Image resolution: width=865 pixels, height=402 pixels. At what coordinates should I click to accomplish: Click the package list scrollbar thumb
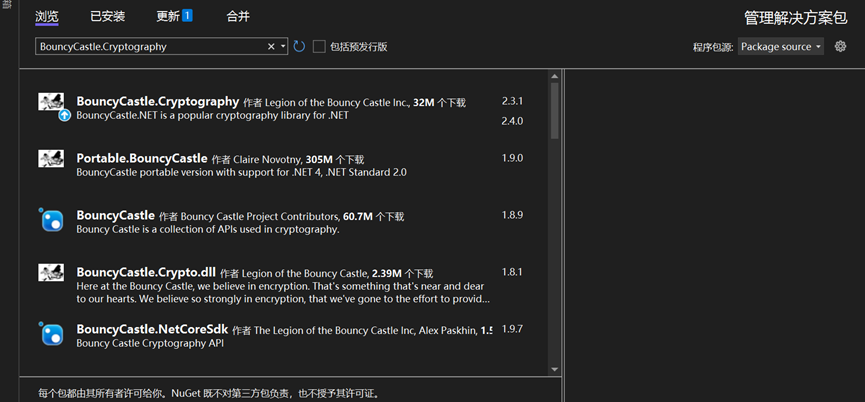[x=554, y=110]
